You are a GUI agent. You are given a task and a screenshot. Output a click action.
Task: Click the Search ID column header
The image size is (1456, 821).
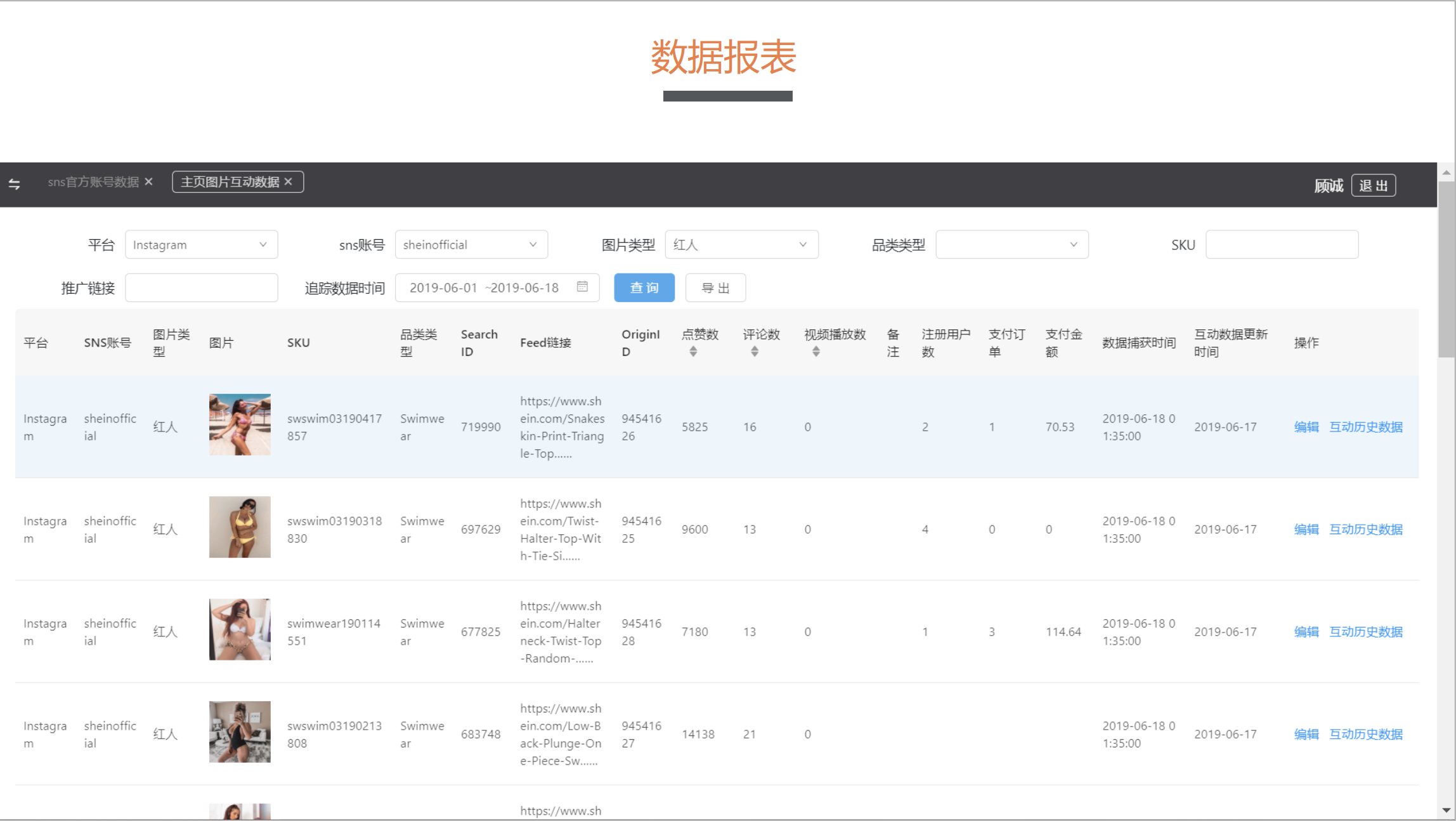(x=479, y=343)
